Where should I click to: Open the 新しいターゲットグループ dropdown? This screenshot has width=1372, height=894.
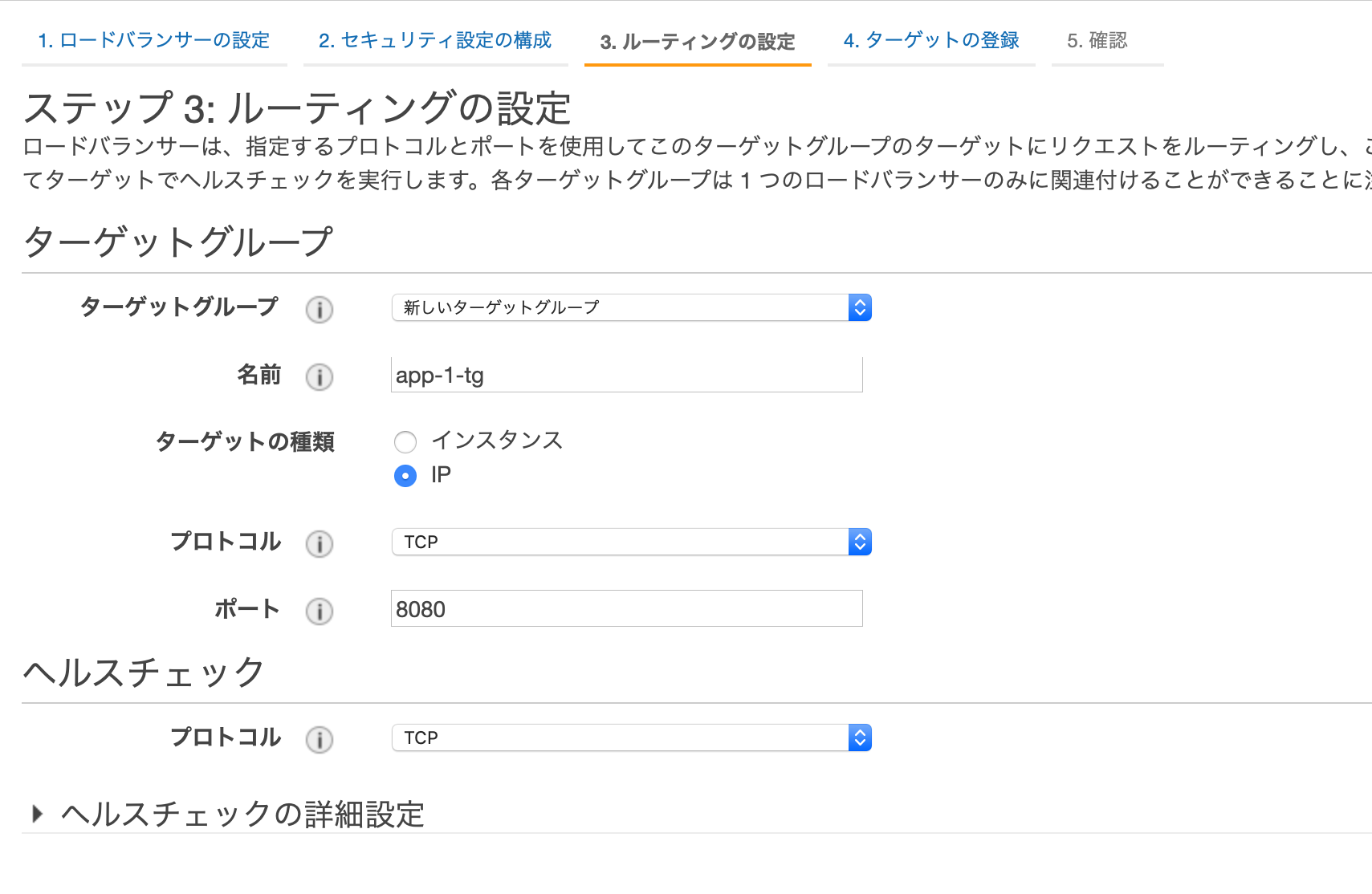(x=626, y=307)
